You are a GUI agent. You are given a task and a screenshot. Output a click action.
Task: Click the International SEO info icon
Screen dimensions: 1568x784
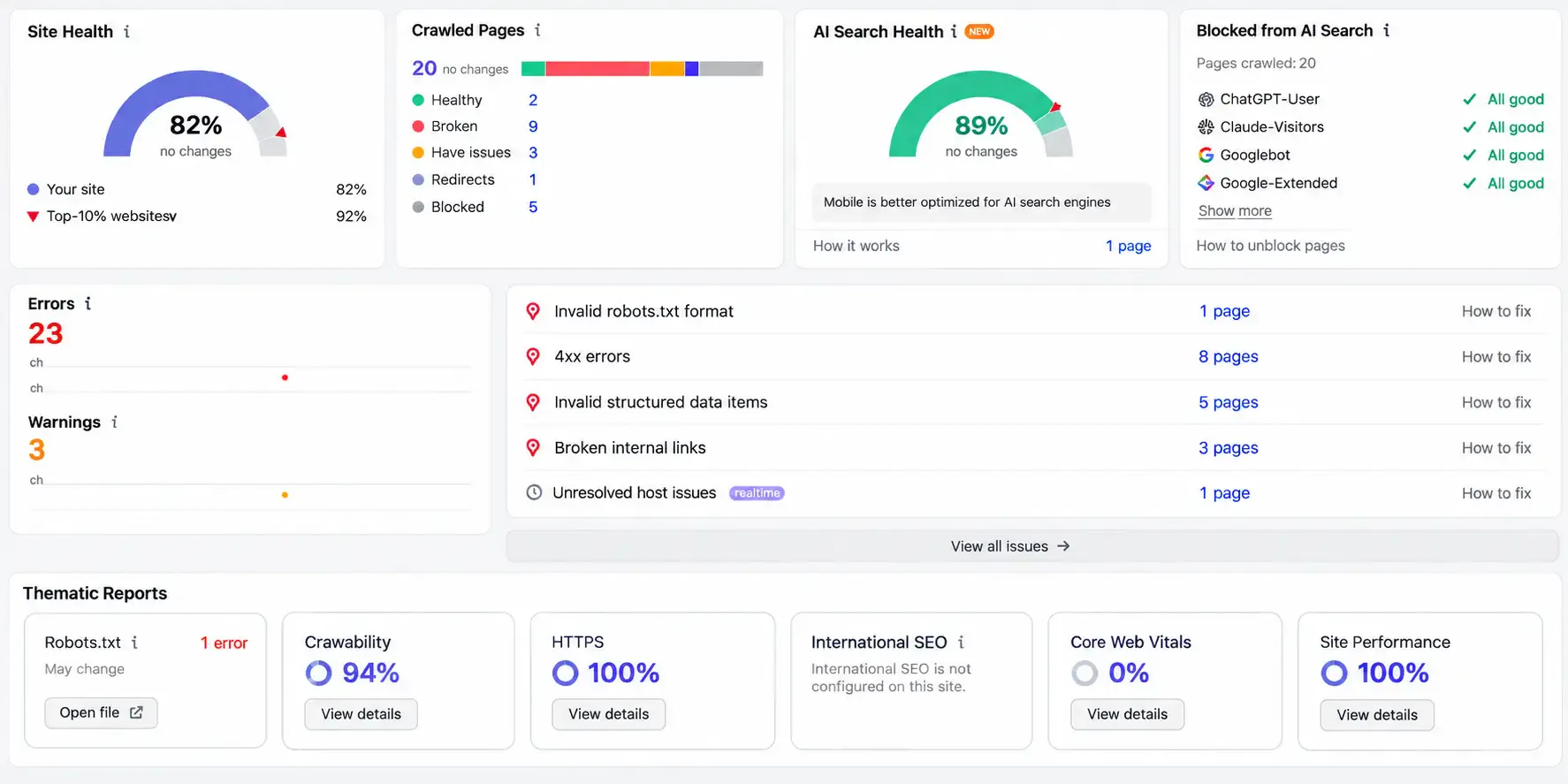[961, 643]
